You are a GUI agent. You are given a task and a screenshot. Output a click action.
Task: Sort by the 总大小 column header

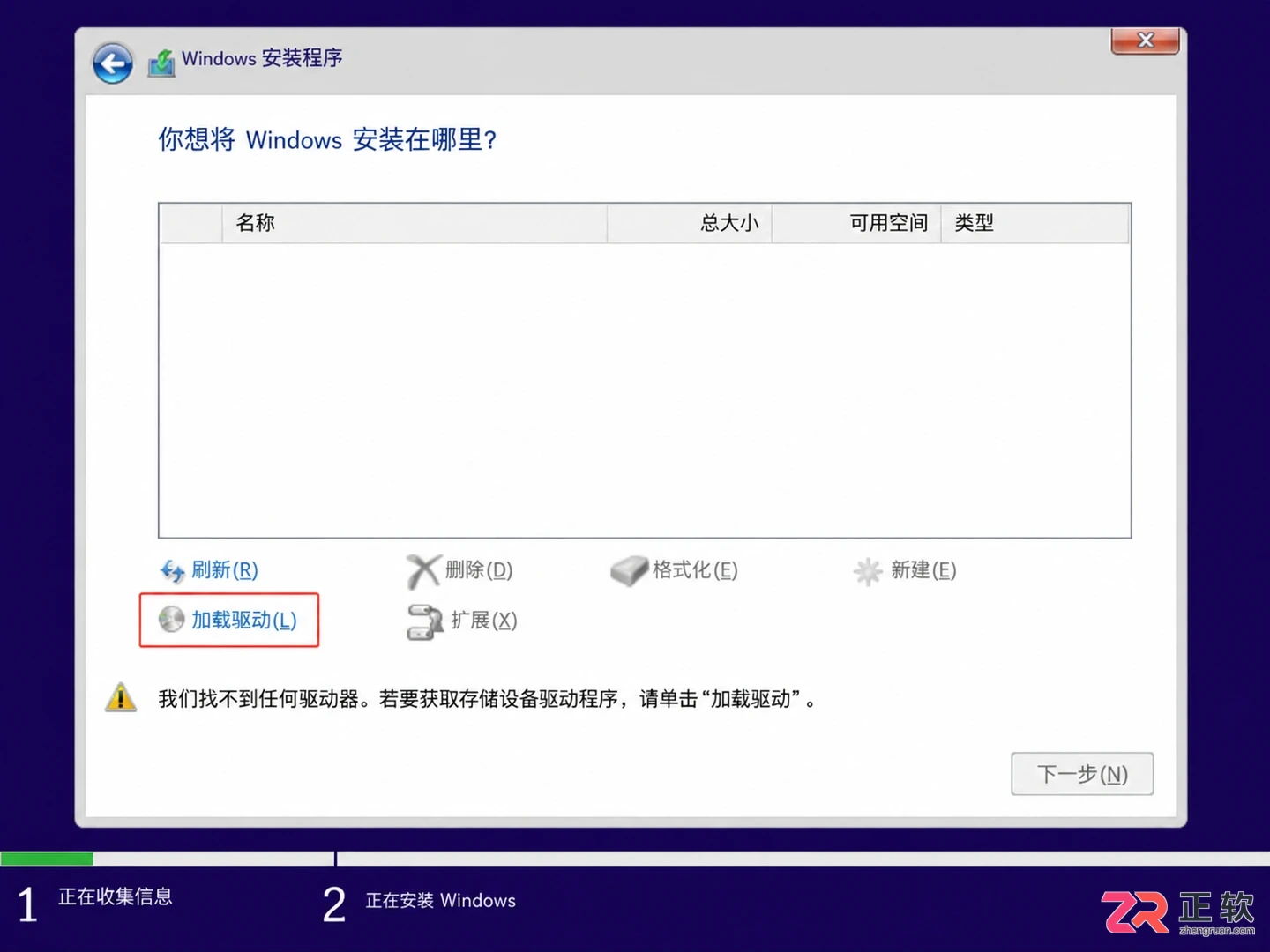pos(690,223)
